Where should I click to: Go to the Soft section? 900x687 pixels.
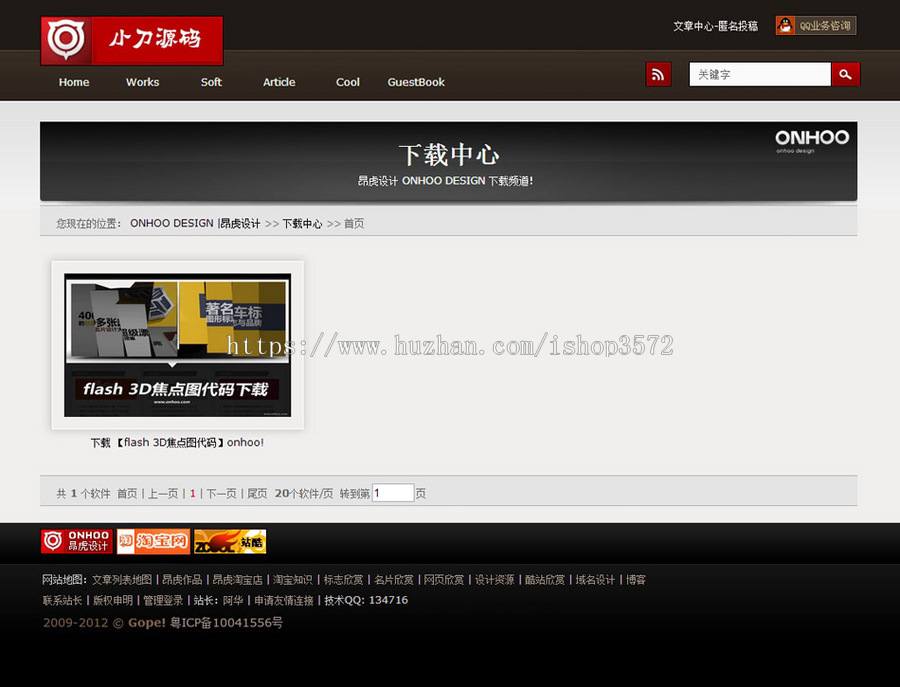click(210, 82)
